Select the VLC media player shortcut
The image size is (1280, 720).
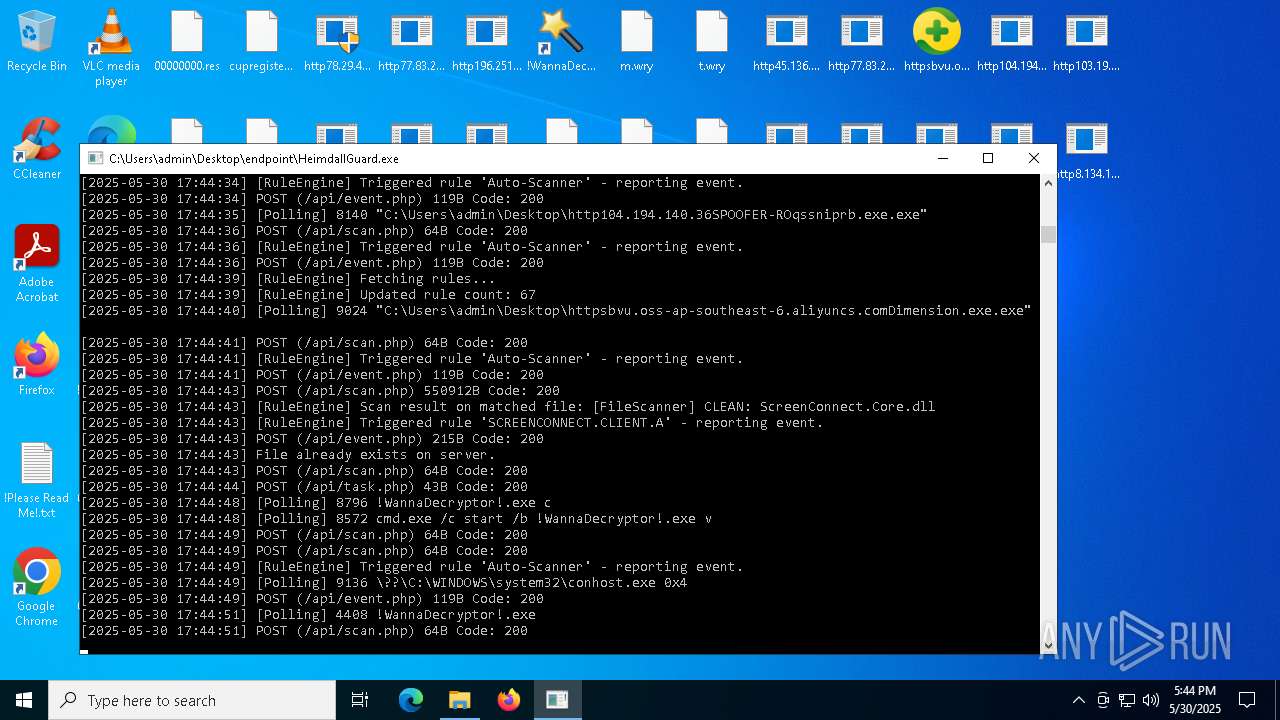(111, 47)
